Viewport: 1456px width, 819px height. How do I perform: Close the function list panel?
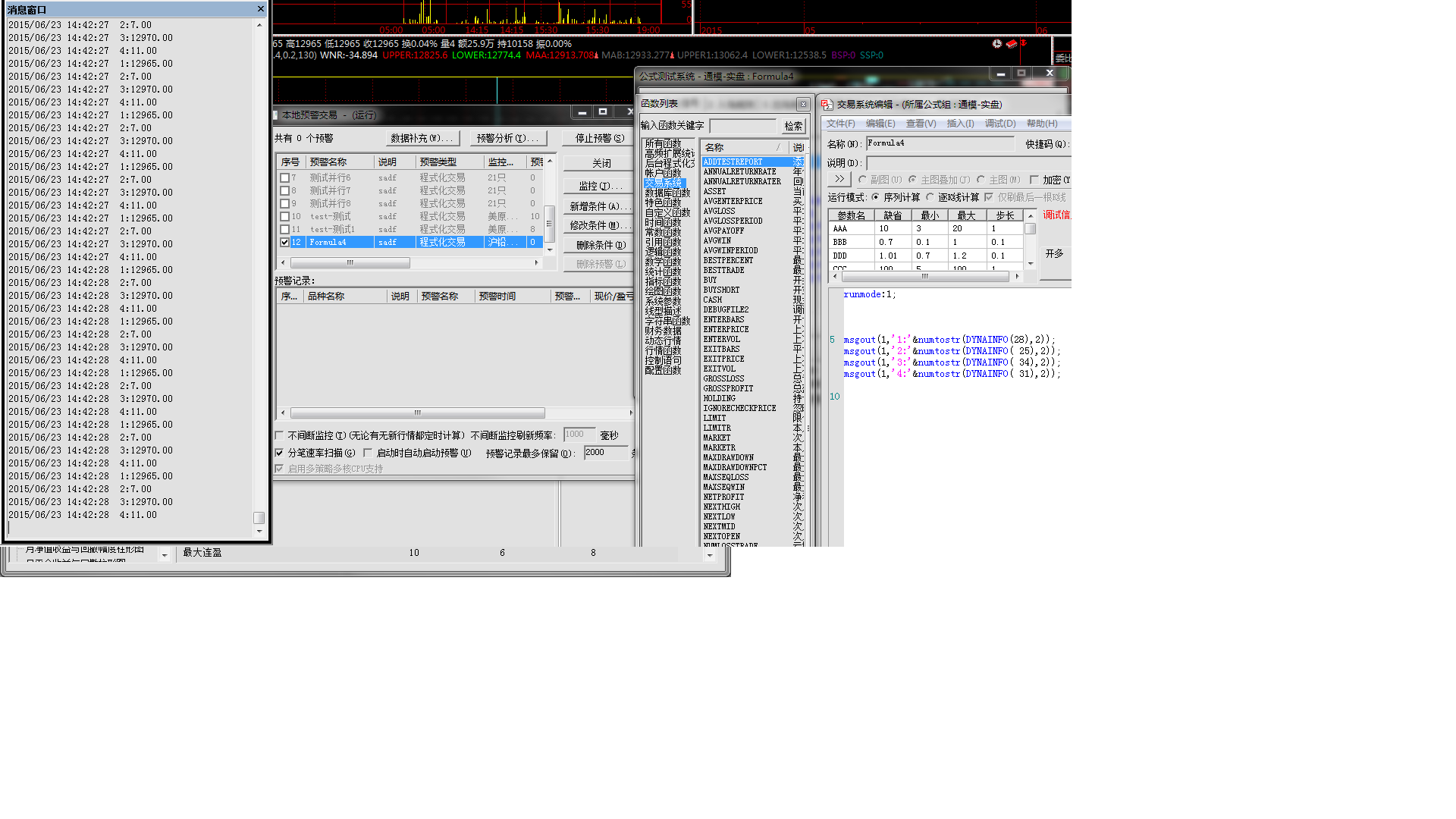(802, 105)
